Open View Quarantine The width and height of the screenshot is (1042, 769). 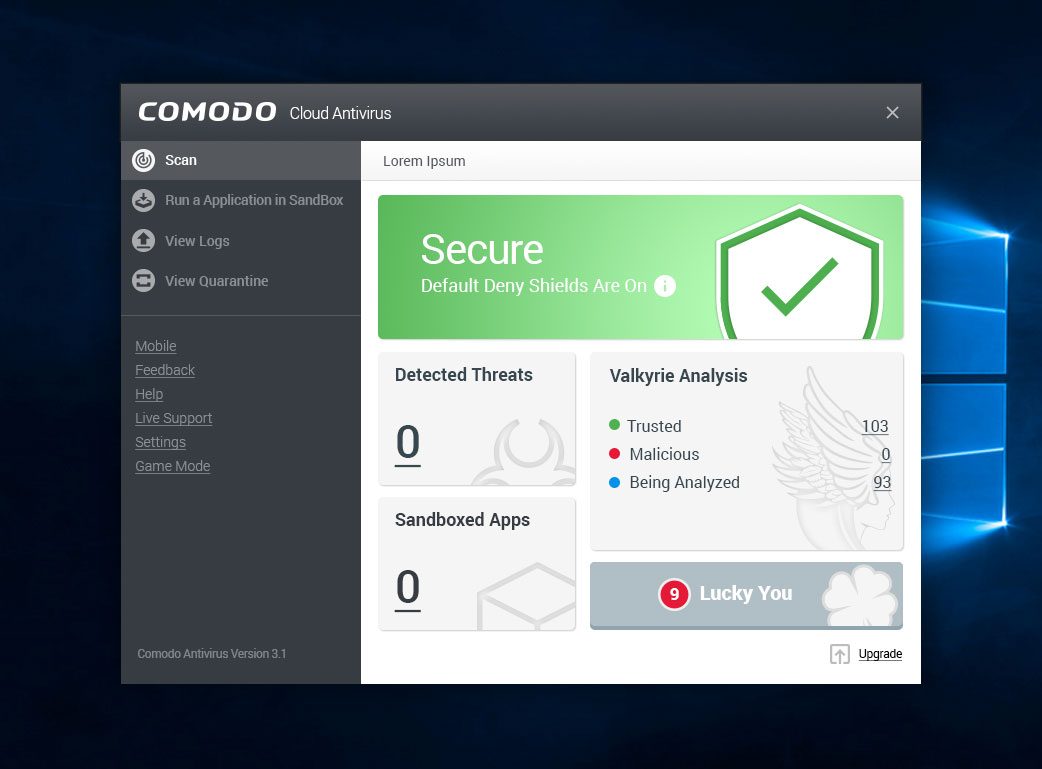coord(241,280)
